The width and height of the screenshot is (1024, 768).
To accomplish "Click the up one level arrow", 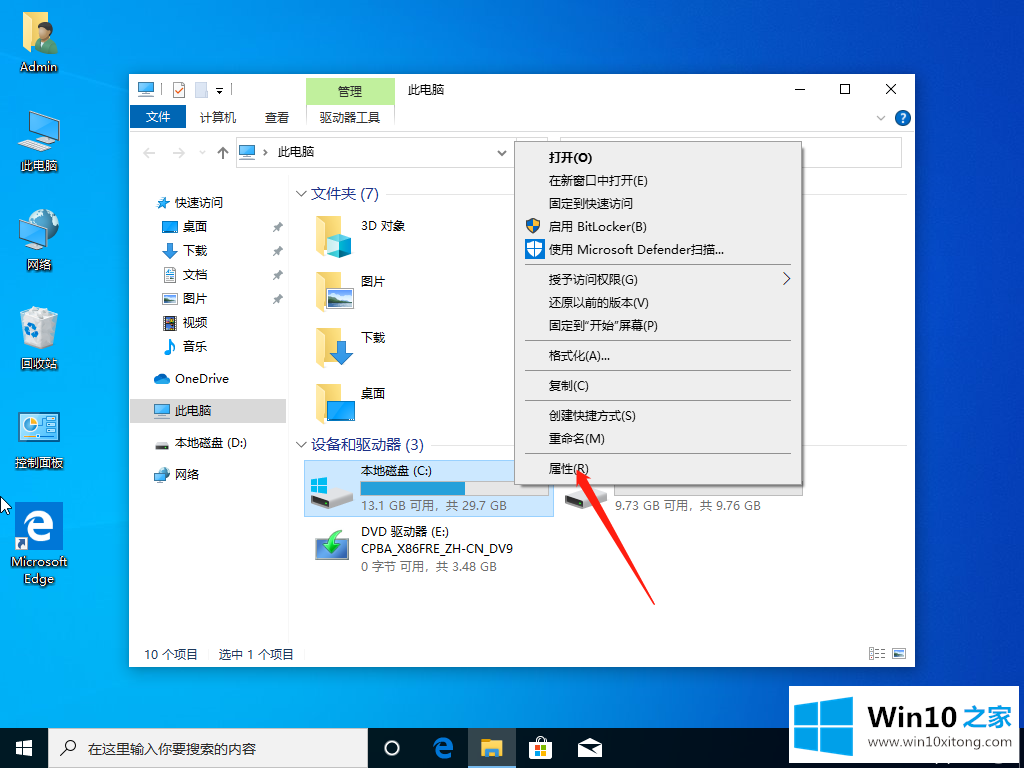I will 223,153.
